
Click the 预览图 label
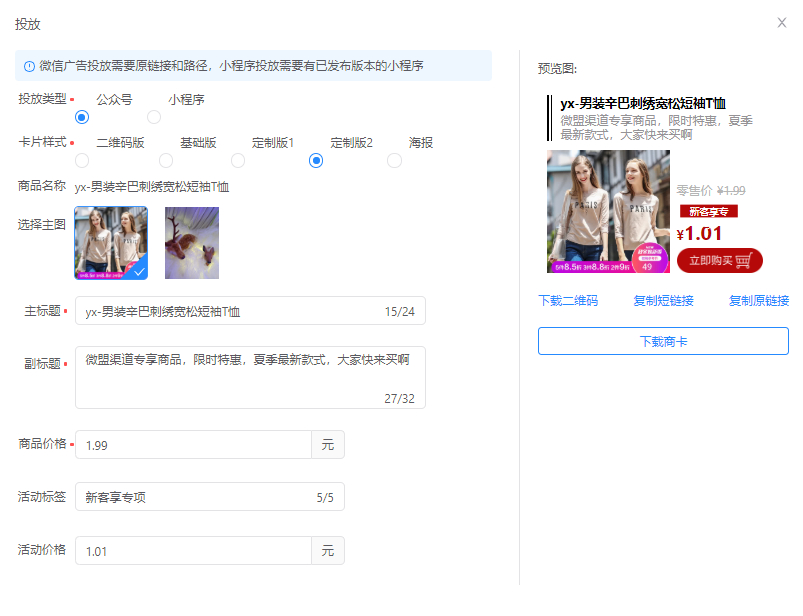(x=557, y=69)
